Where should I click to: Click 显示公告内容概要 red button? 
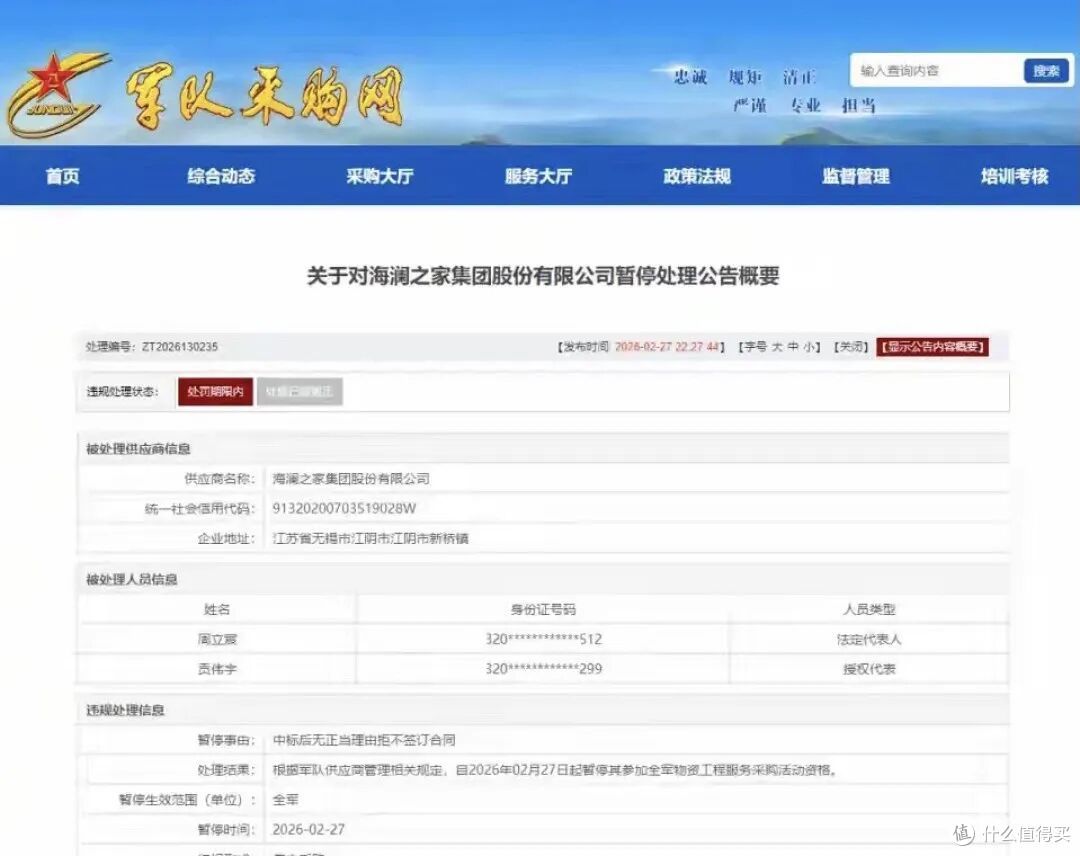tap(933, 346)
